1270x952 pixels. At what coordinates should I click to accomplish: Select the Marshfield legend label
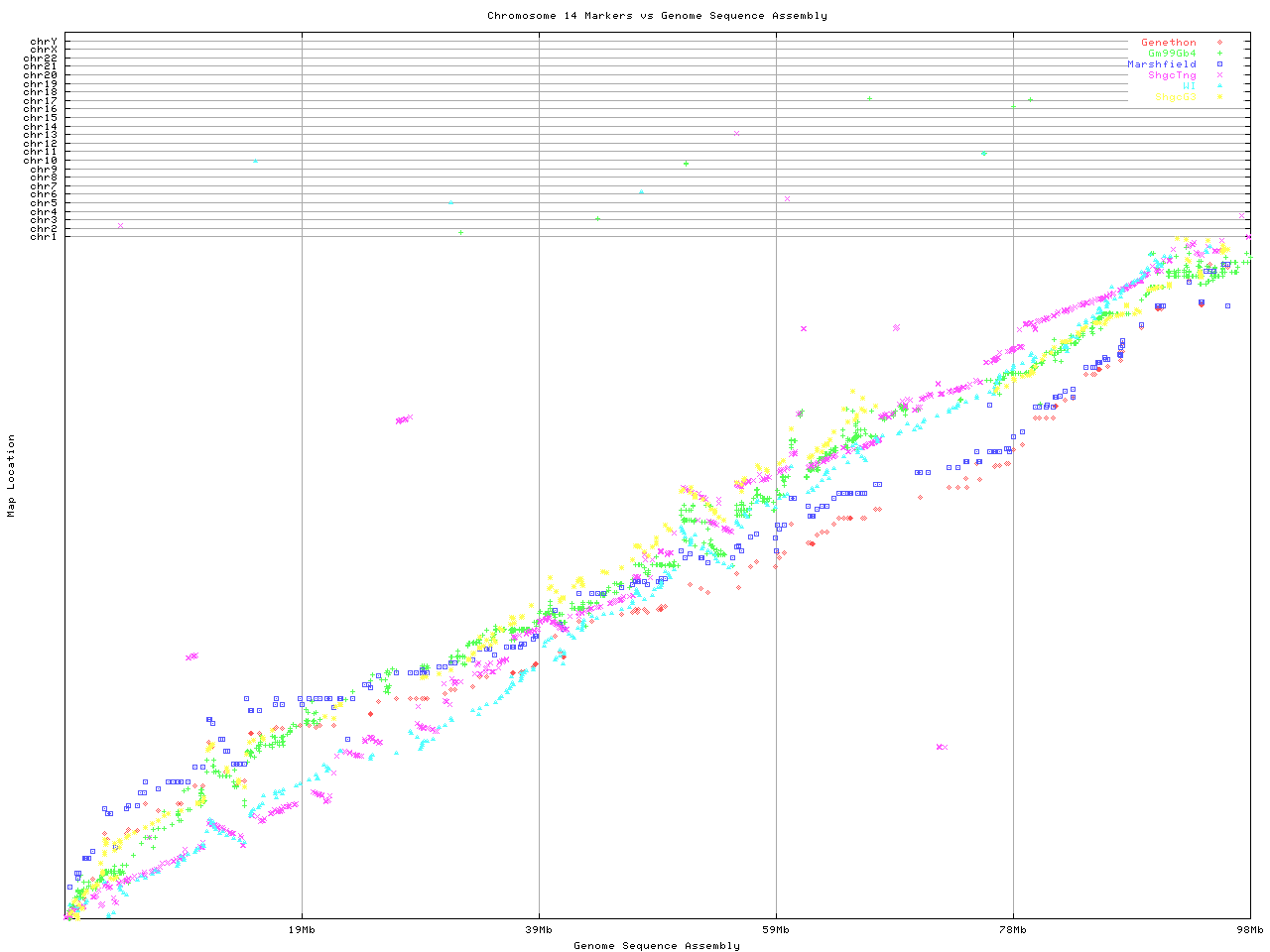pos(1161,64)
